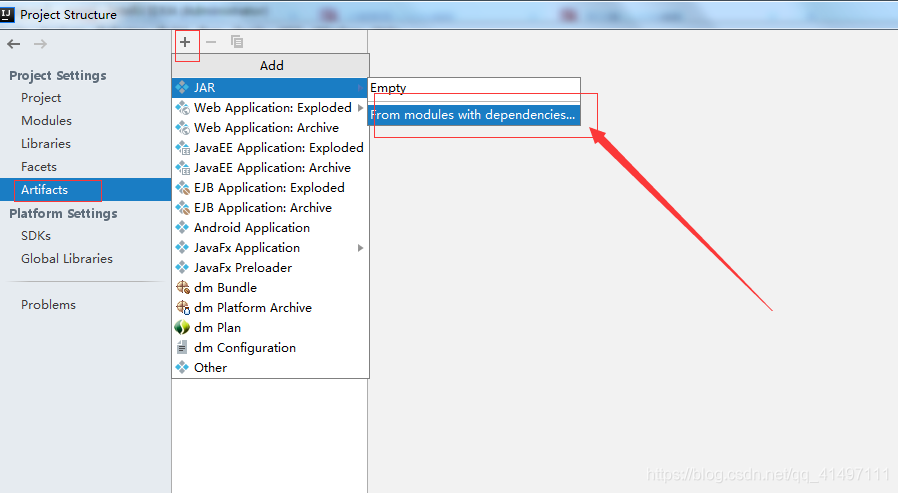The image size is (898, 493).
Task: Select Web Application: Archive entry
Action: point(270,128)
